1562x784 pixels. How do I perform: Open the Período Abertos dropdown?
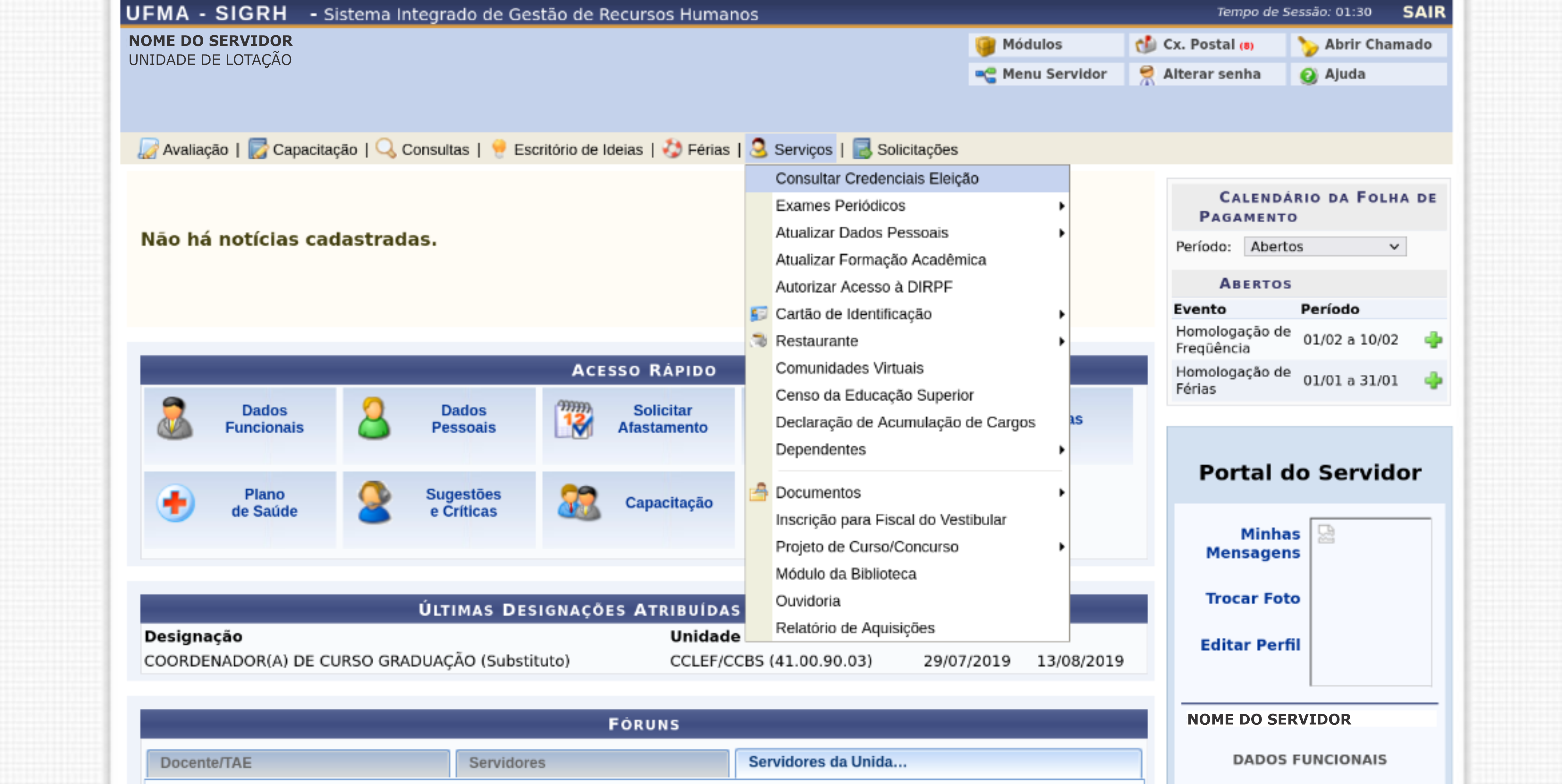click(1324, 246)
